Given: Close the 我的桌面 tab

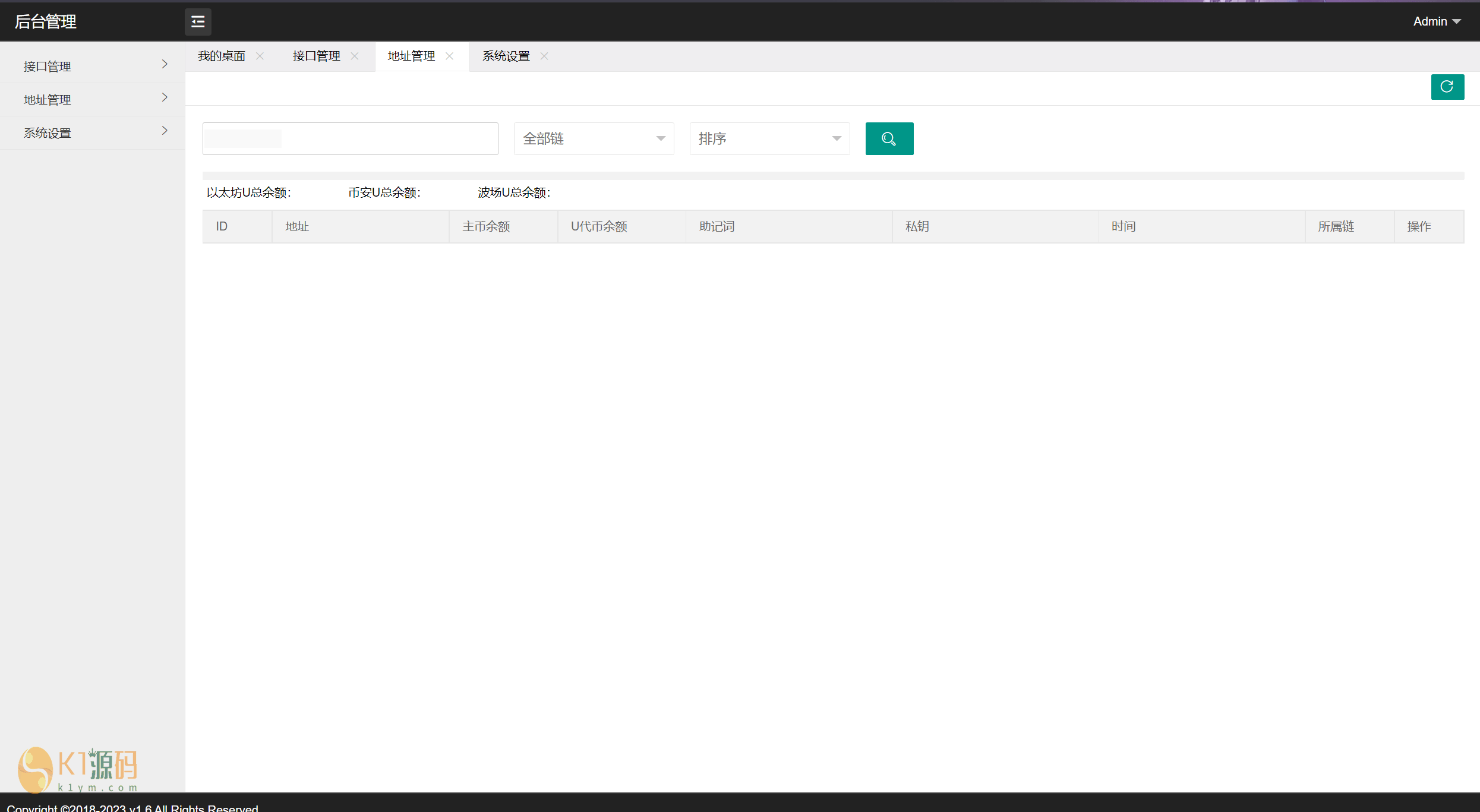Looking at the screenshot, I should [x=260, y=56].
